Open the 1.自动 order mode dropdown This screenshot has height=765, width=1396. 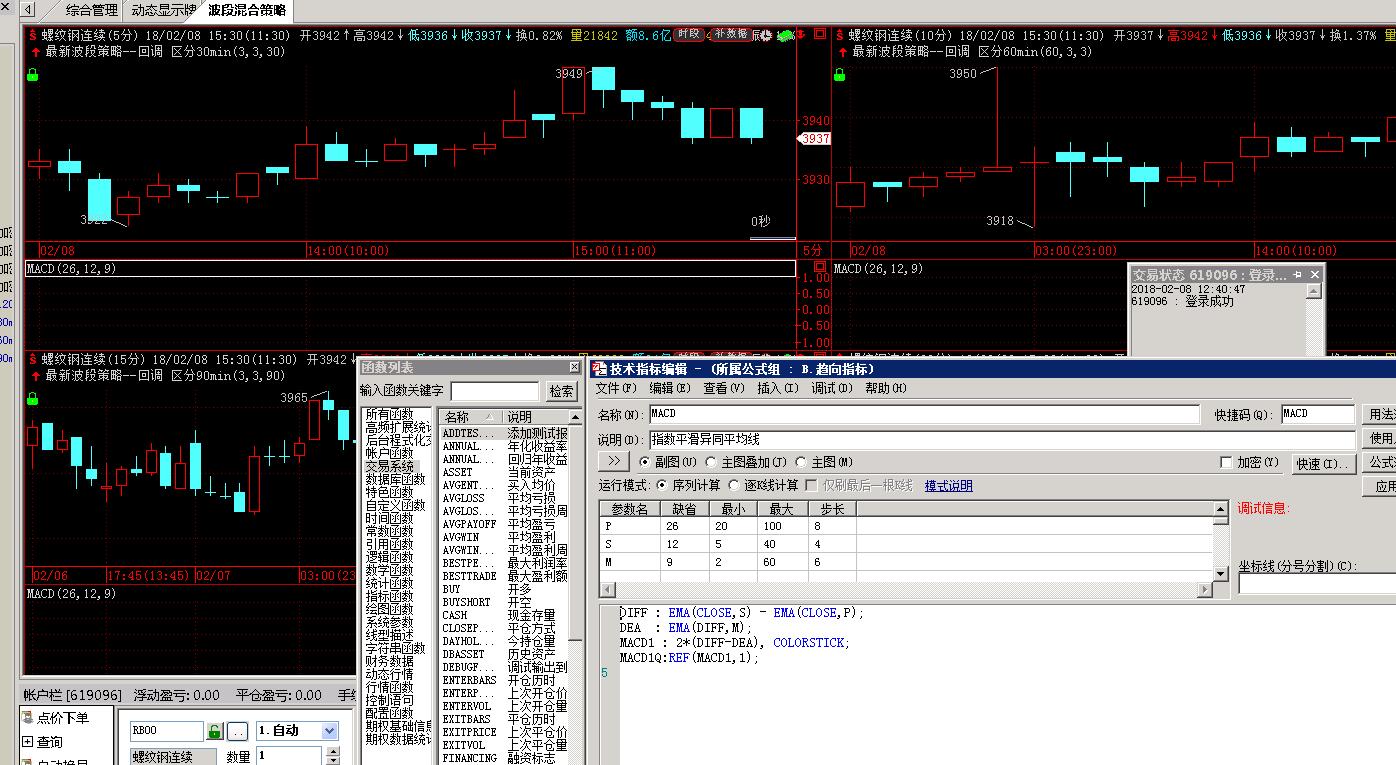coord(330,731)
